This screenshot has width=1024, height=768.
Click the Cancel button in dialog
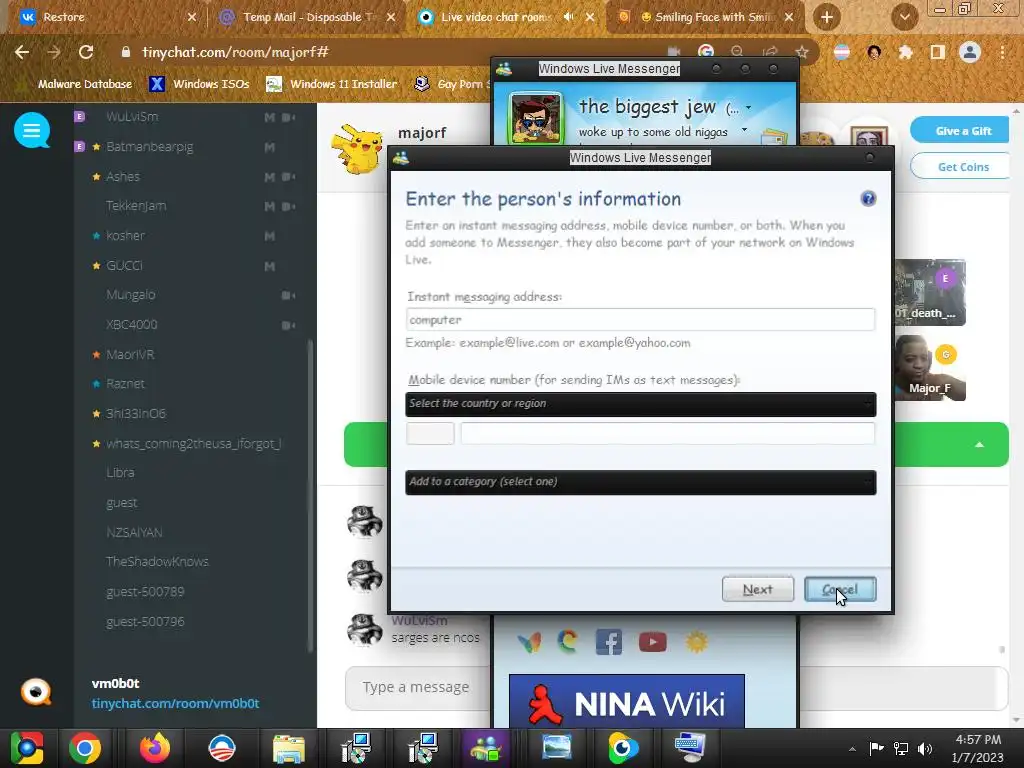coord(840,589)
